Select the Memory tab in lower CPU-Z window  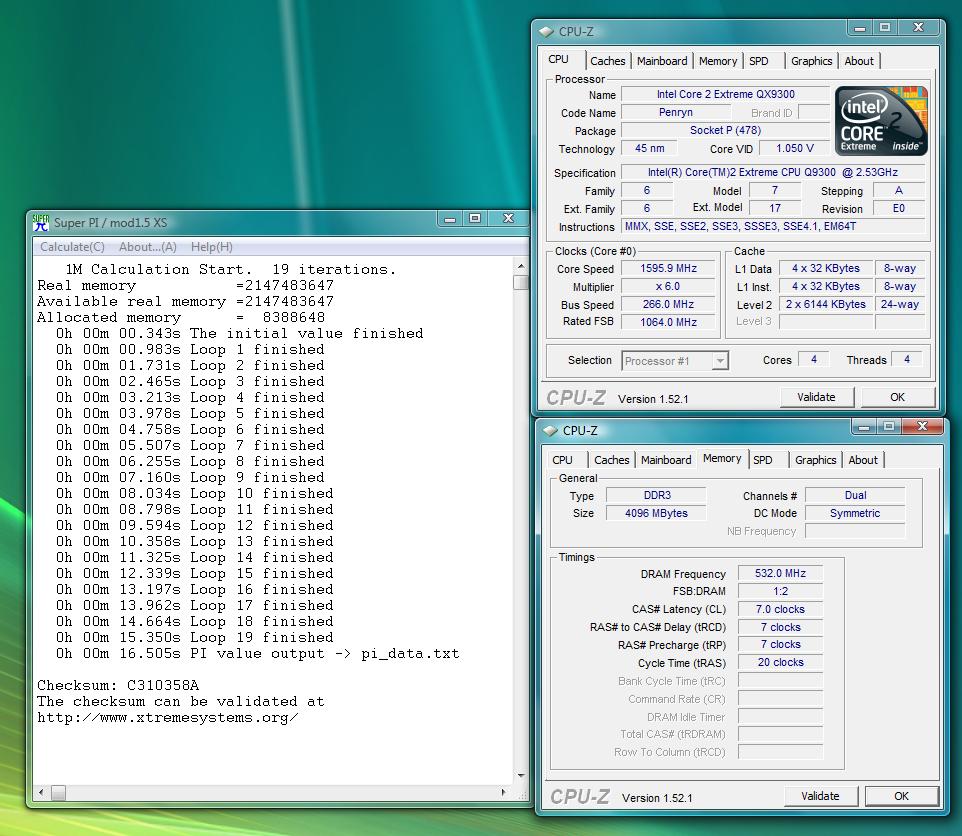[722, 458]
